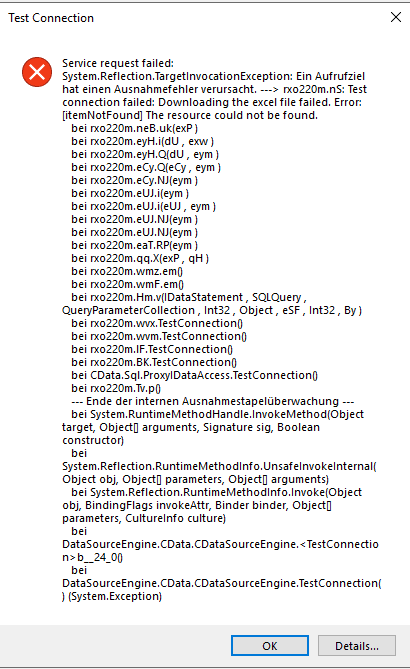Click the OK button
This screenshot has width=410, height=669.
tap(270, 646)
